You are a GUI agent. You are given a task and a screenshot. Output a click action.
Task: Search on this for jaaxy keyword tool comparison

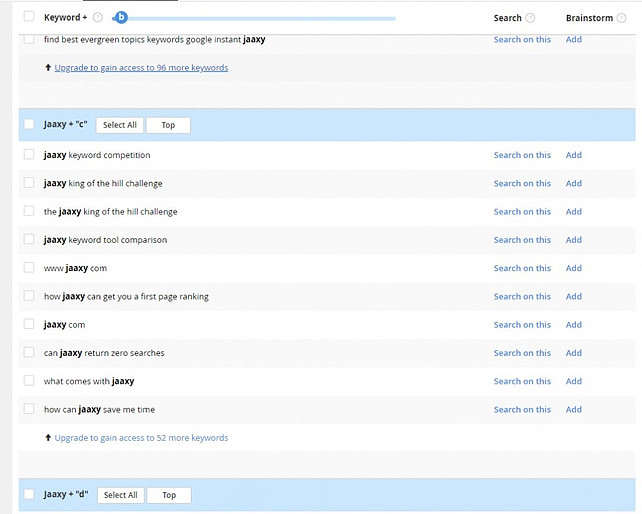(x=522, y=240)
